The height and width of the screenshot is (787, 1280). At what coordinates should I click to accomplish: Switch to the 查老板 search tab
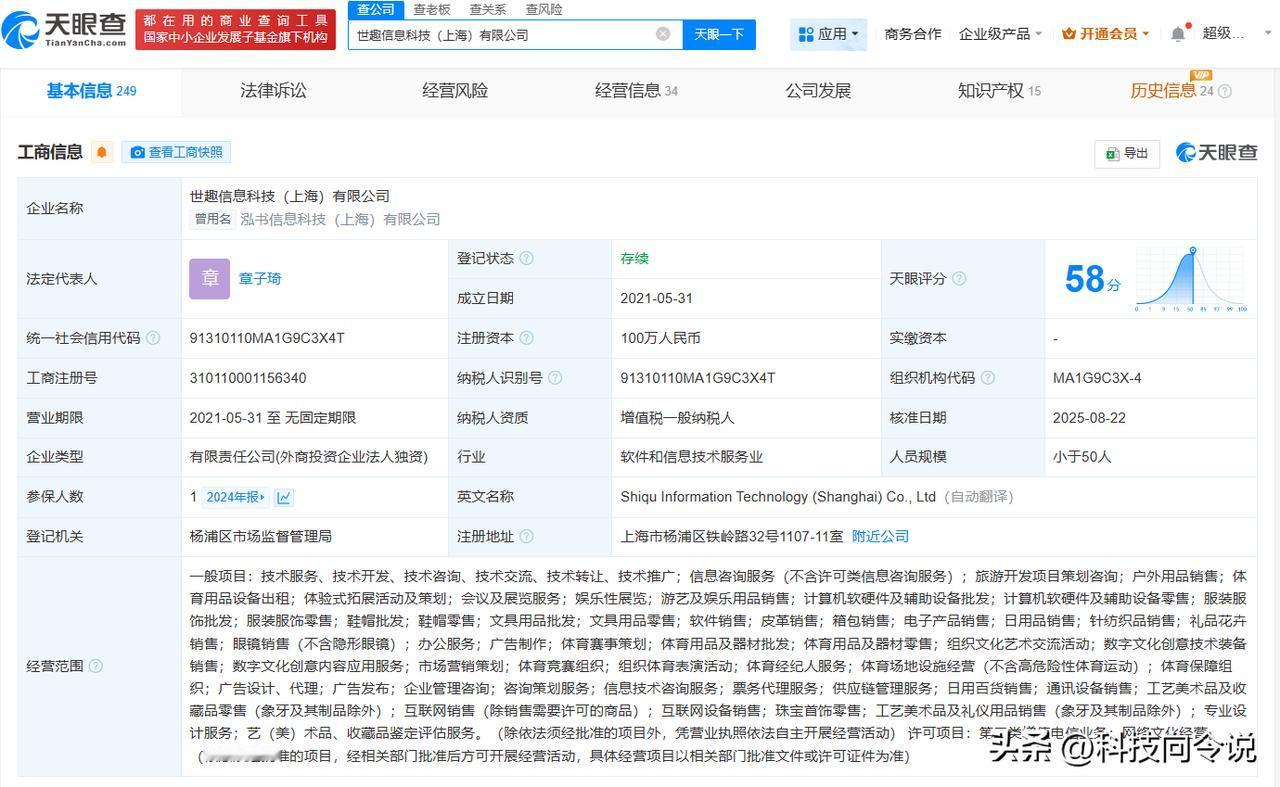[x=431, y=9]
